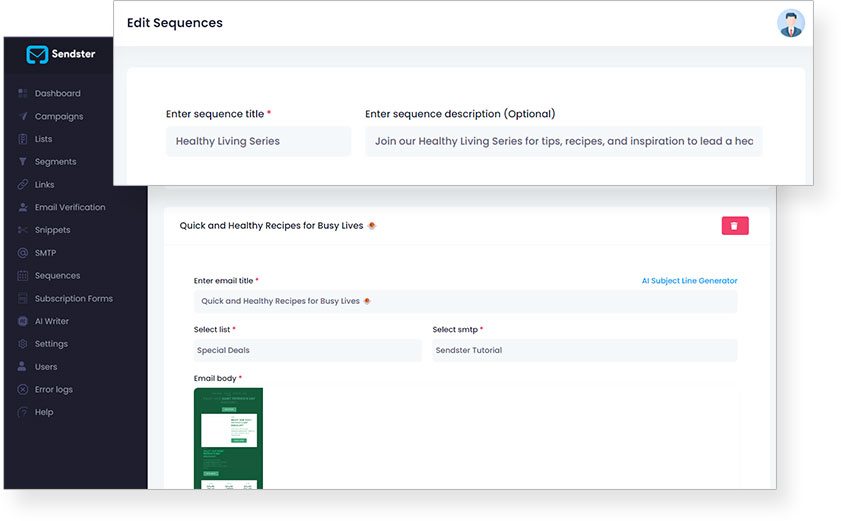Image resolution: width=841 pixels, height=521 pixels.
Task: Click the Segments funnel icon
Action: click(x=23, y=162)
